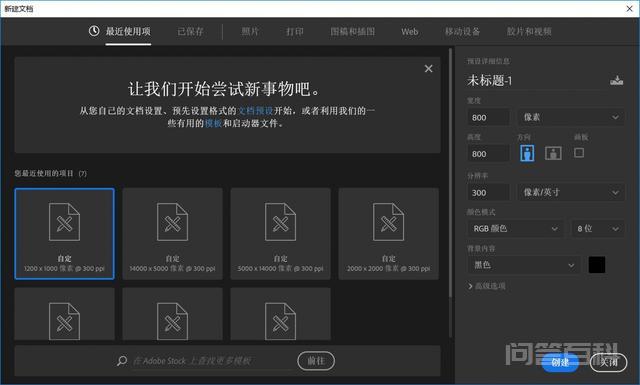Open the 黑色 background content dropdown
The width and height of the screenshot is (640, 385).
click(524, 265)
